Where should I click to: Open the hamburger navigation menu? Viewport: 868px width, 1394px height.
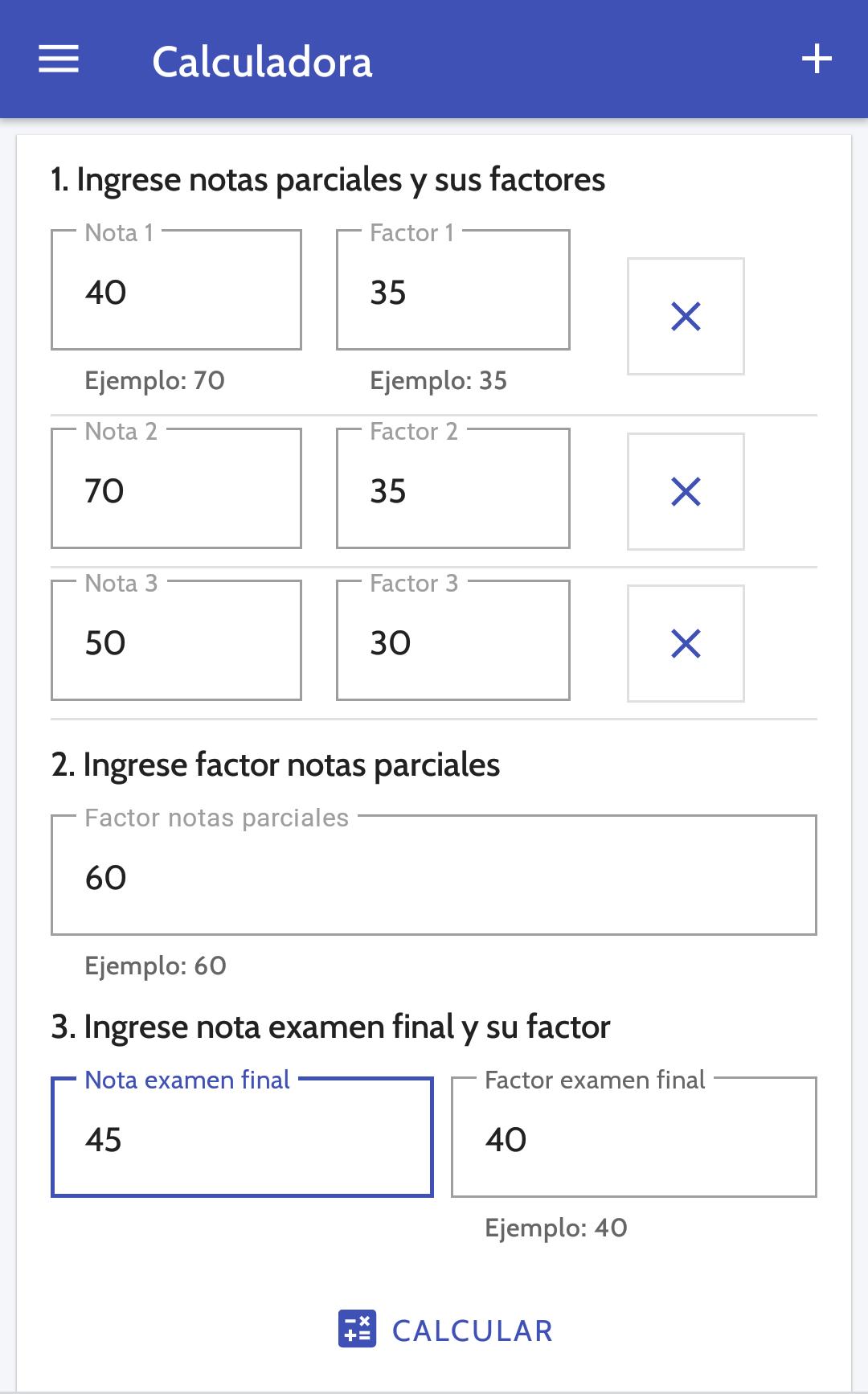click(x=59, y=59)
